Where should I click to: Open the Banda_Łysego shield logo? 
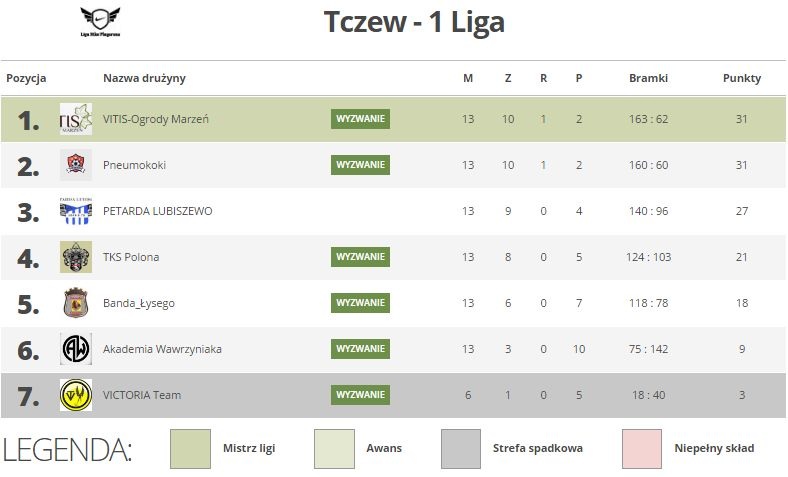point(76,303)
